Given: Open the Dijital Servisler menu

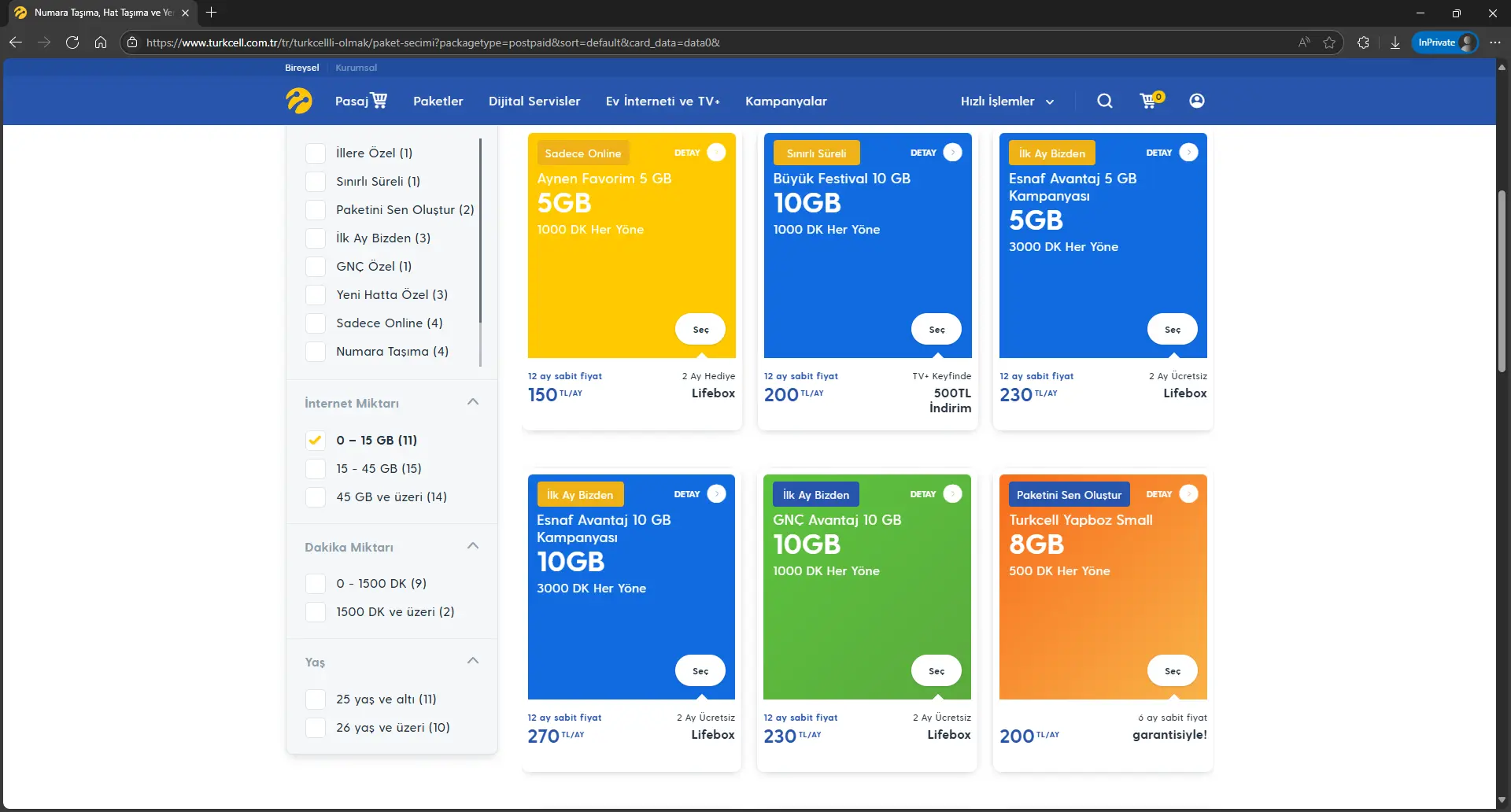Looking at the screenshot, I should pyautogui.click(x=534, y=101).
